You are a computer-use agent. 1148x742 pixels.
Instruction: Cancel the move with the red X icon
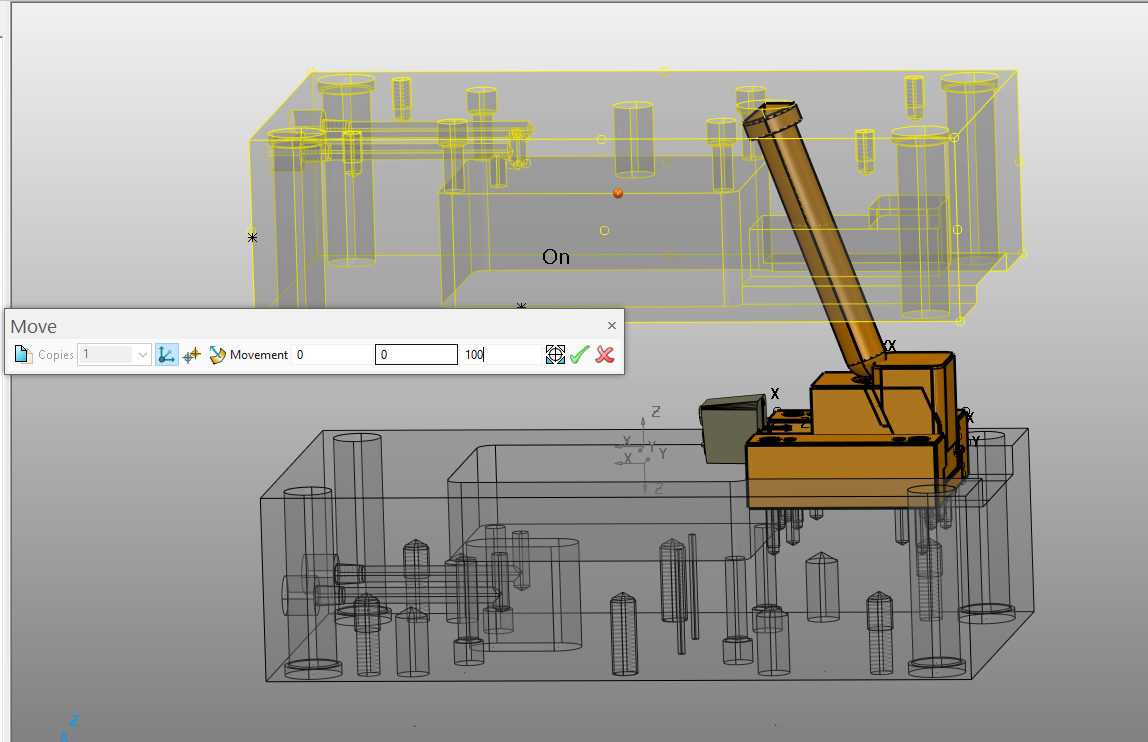[x=604, y=355]
